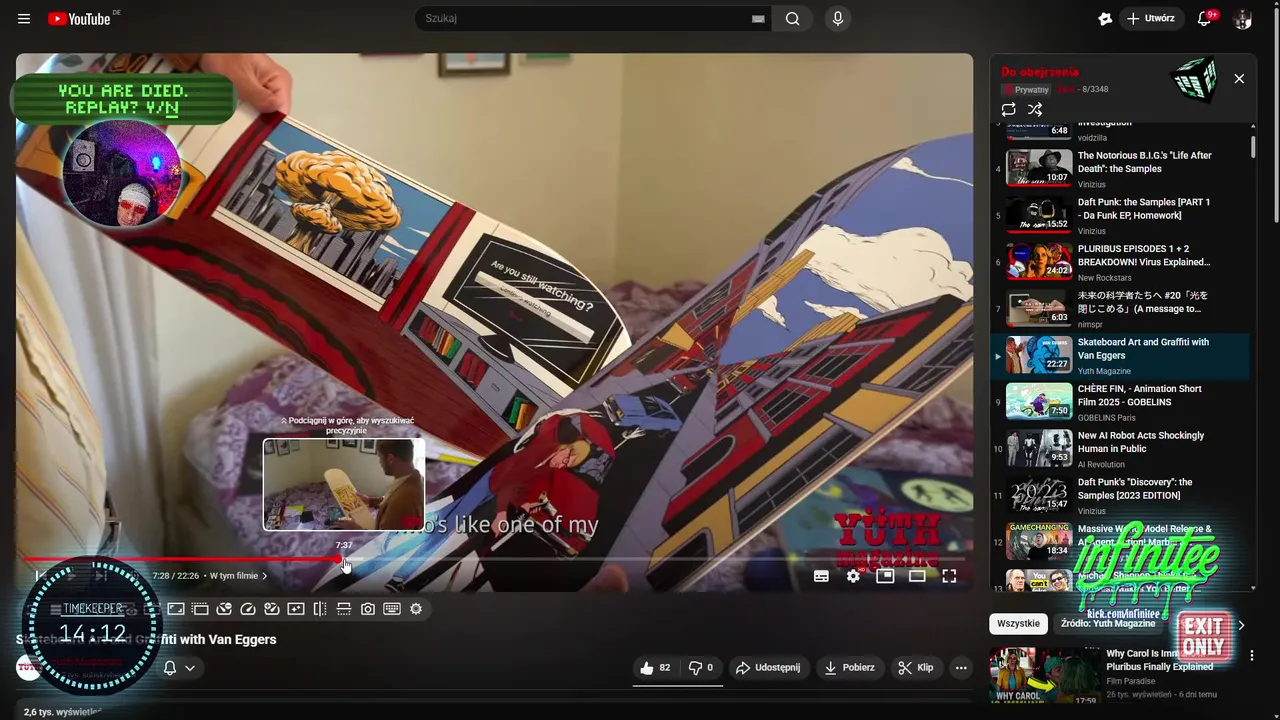The width and height of the screenshot is (1280, 720).
Task: Click the fit-to-window extension icon
Action: [x=176, y=609]
